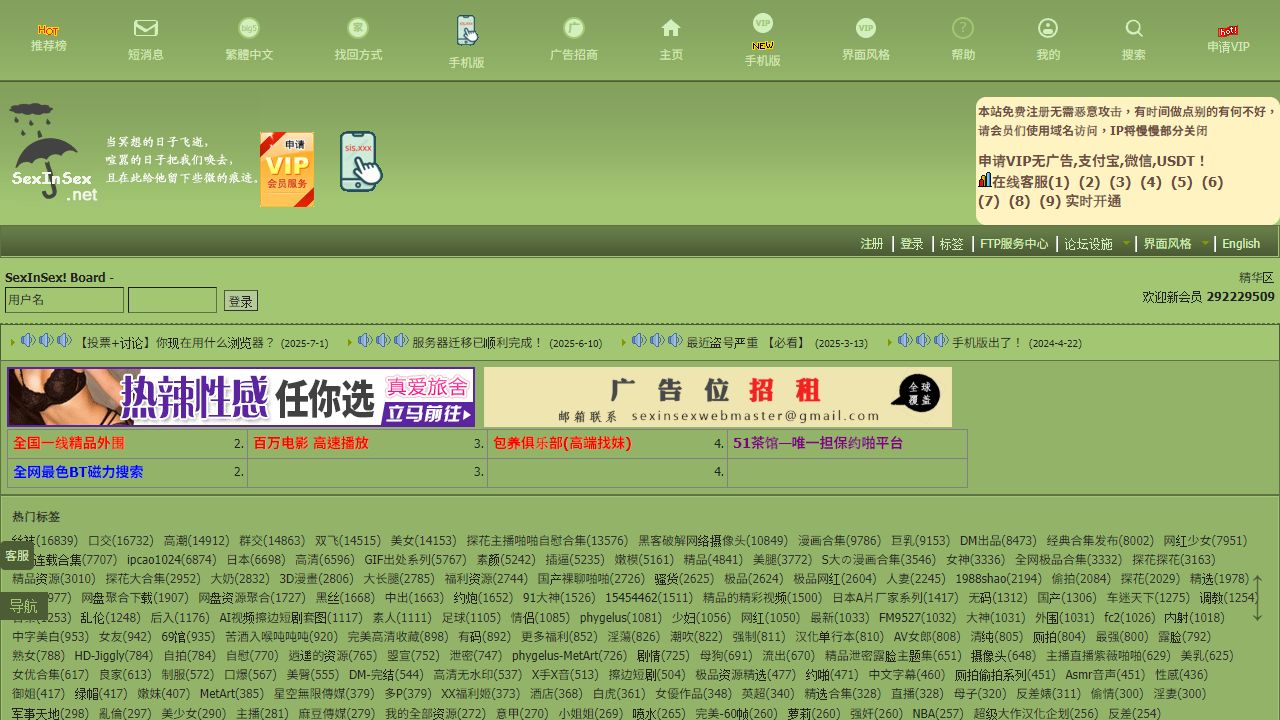Click first speaker icon before 手机版出了 announcement

point(905,341)
